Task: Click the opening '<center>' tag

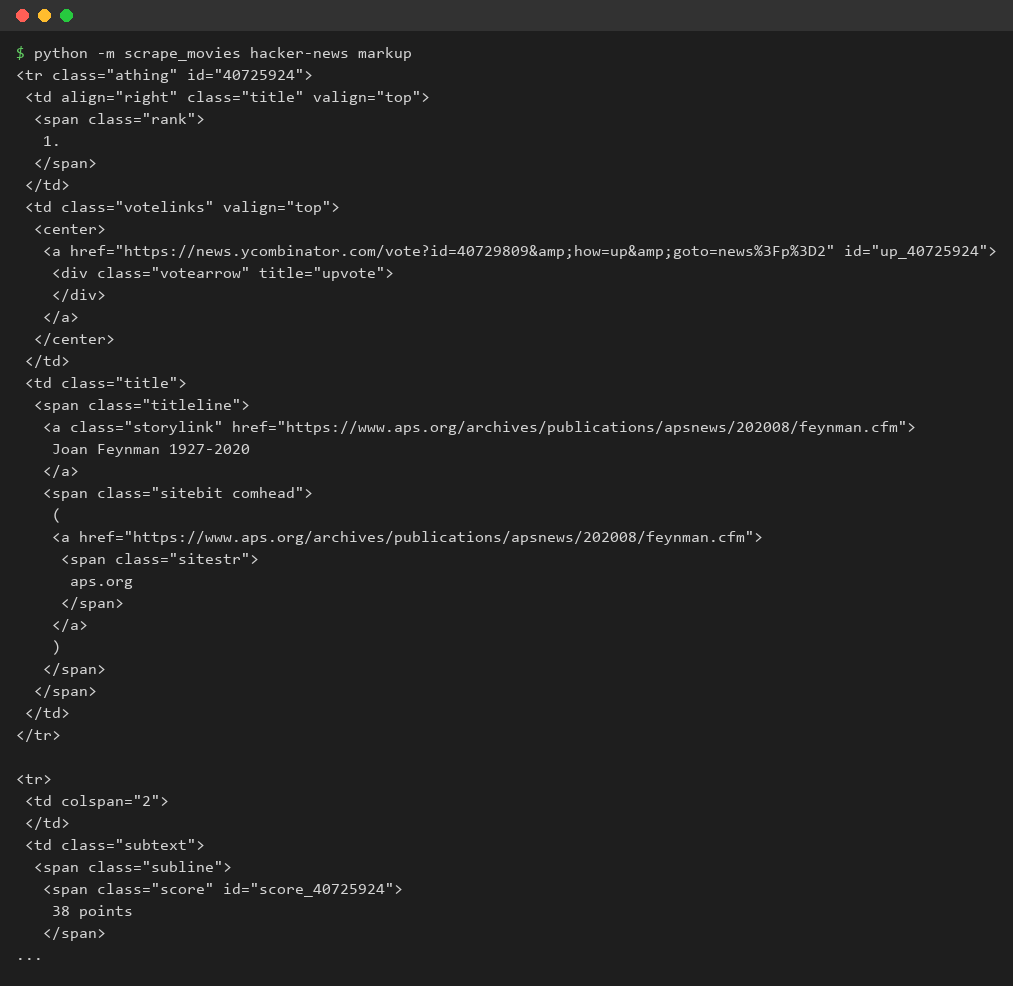Action: [70, 229]
